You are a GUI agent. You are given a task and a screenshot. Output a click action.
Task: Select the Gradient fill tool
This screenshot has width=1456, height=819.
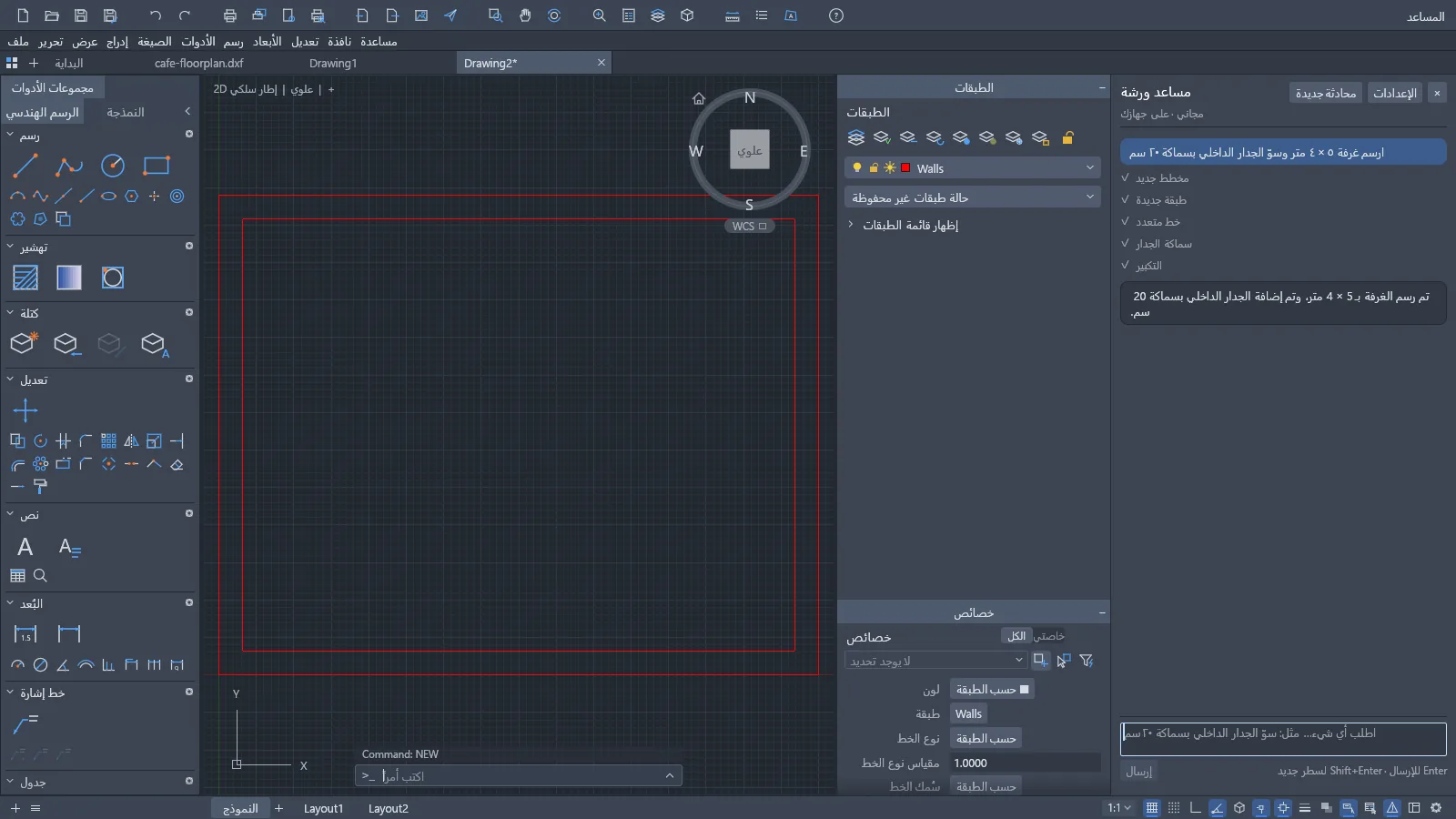pyautogui.click(x=69, y=278)
